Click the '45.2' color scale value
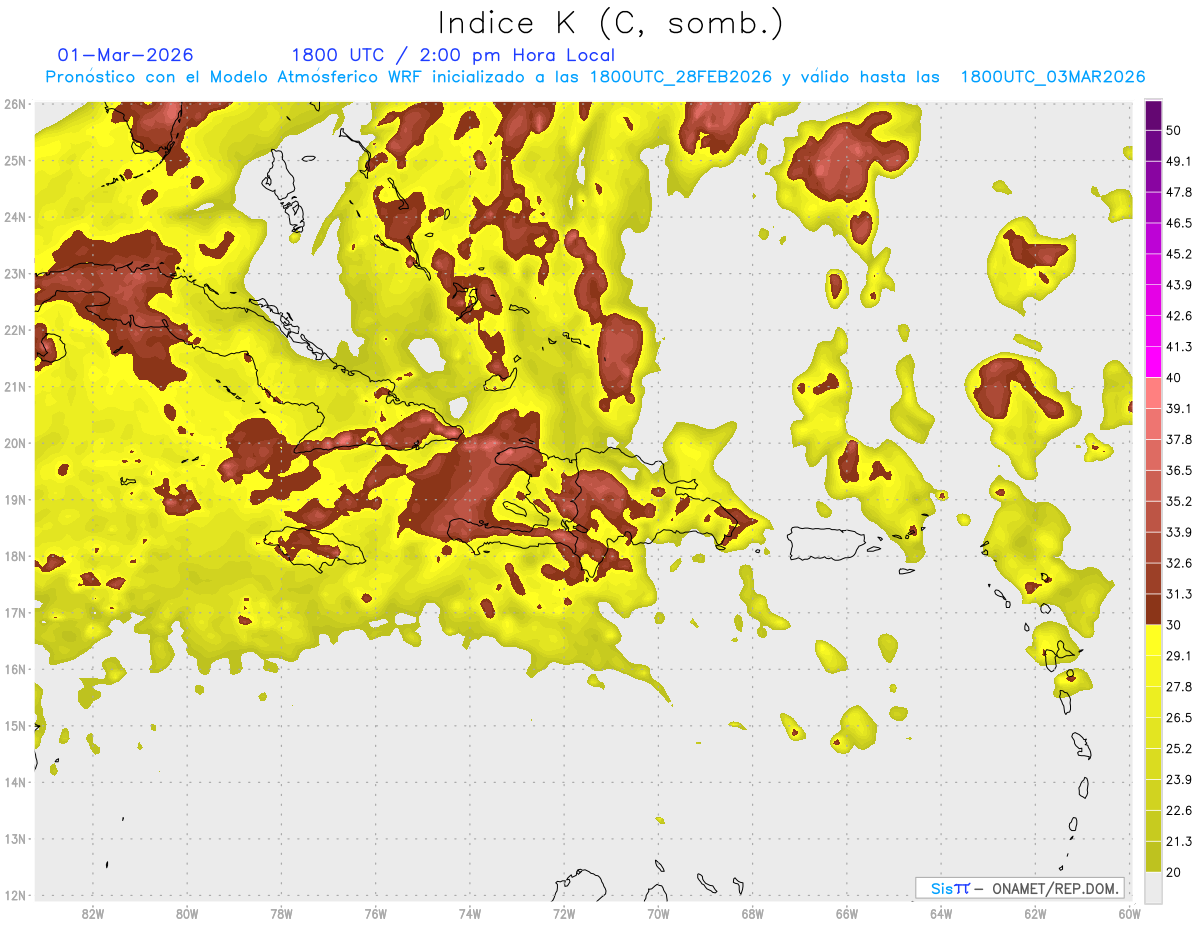Image resolution: width=1200 pixels, height=927 pixels. click(x=1178, y=254)
